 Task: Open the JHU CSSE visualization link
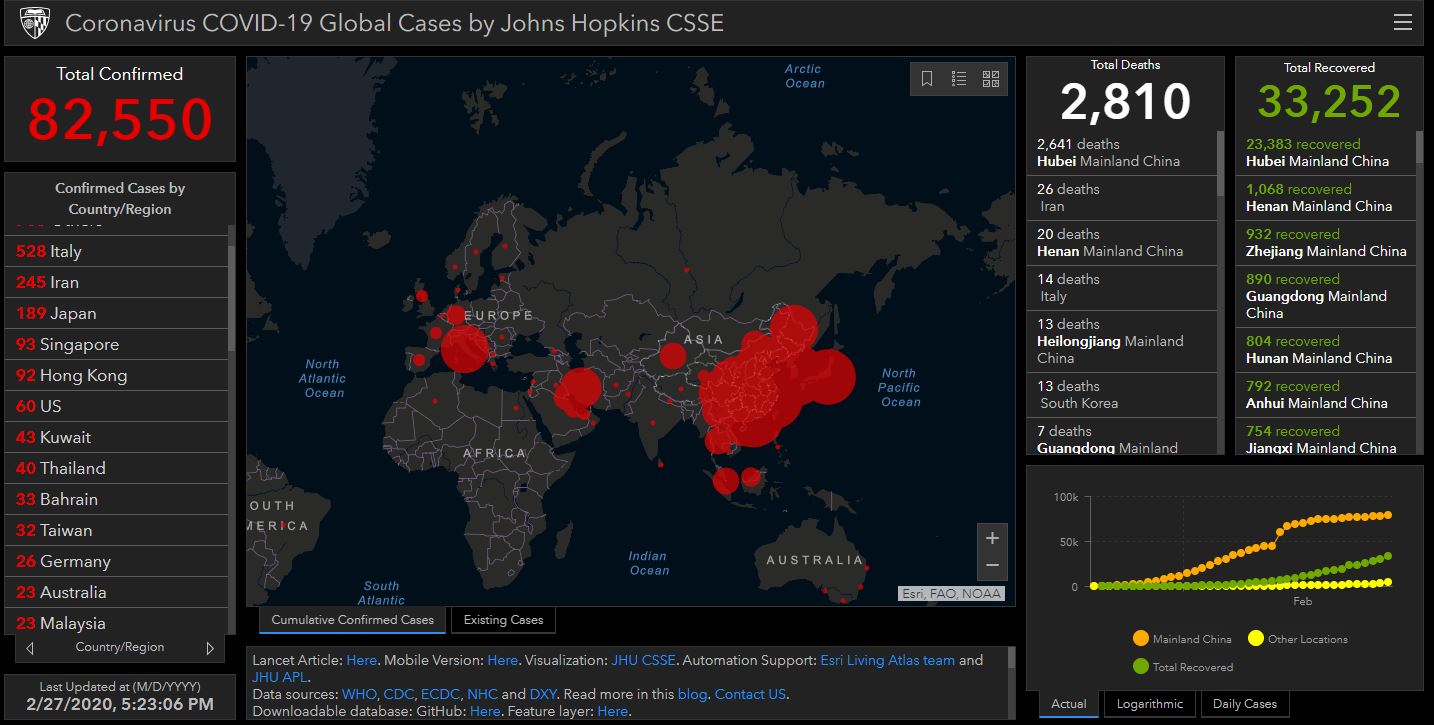pos(644,660)
